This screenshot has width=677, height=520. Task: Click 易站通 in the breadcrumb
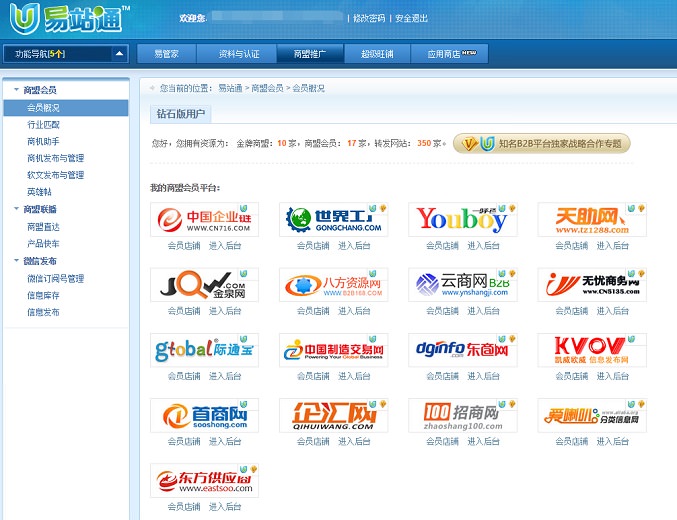click(x=230, y=88)
